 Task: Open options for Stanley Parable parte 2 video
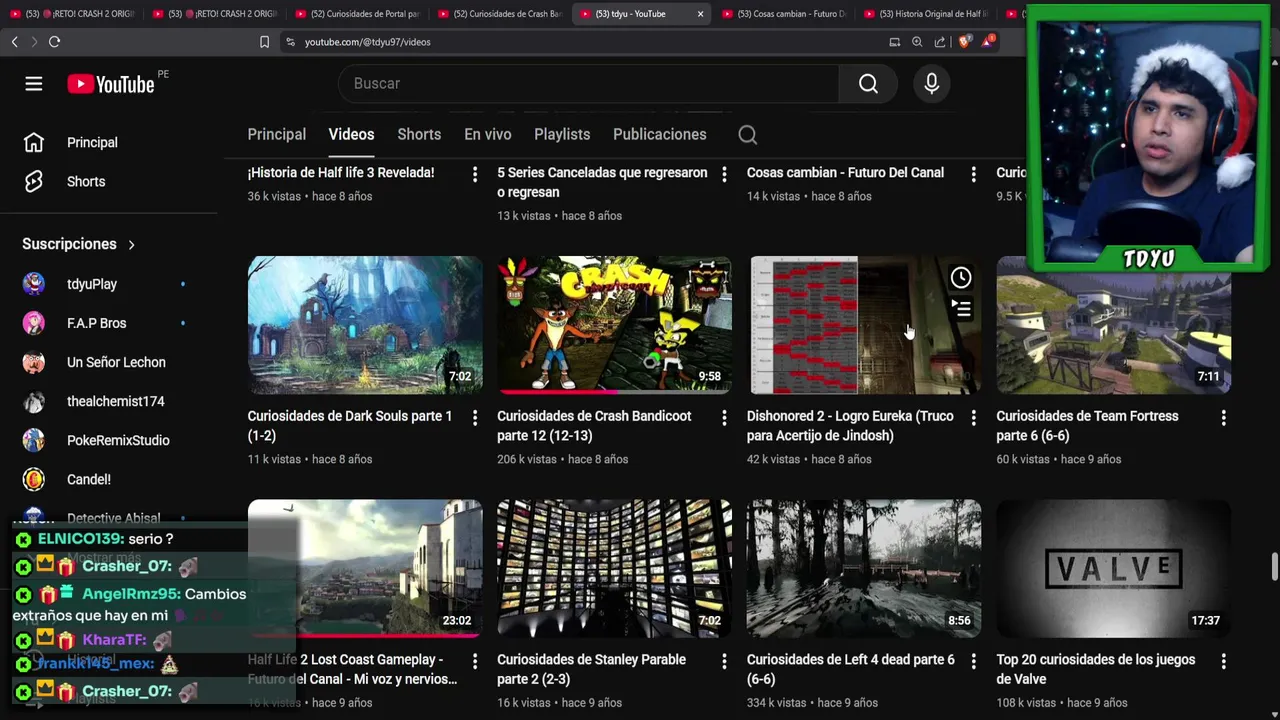point(724,661)
